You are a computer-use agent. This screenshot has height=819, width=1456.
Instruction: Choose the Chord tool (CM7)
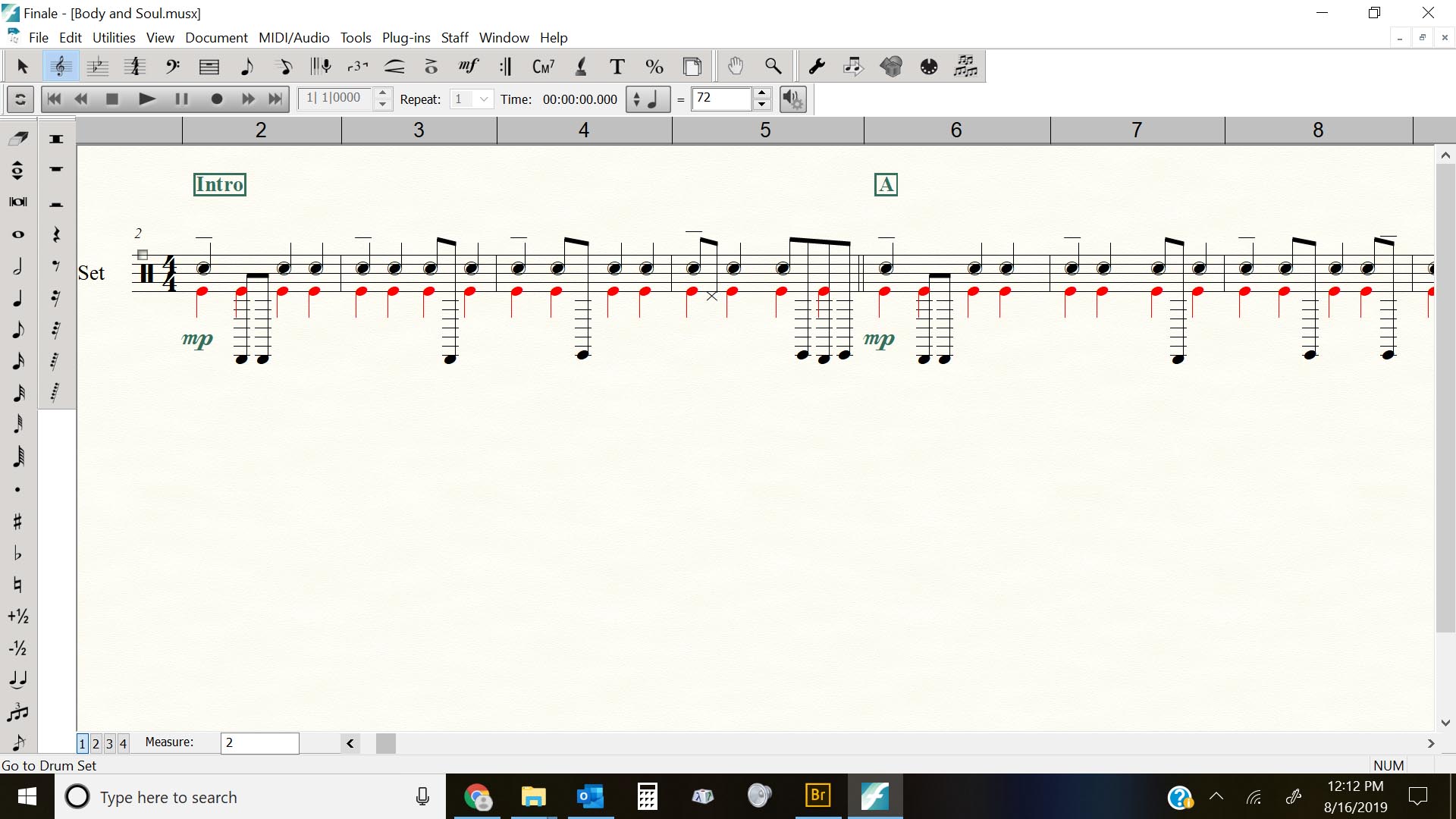(543, 67)
